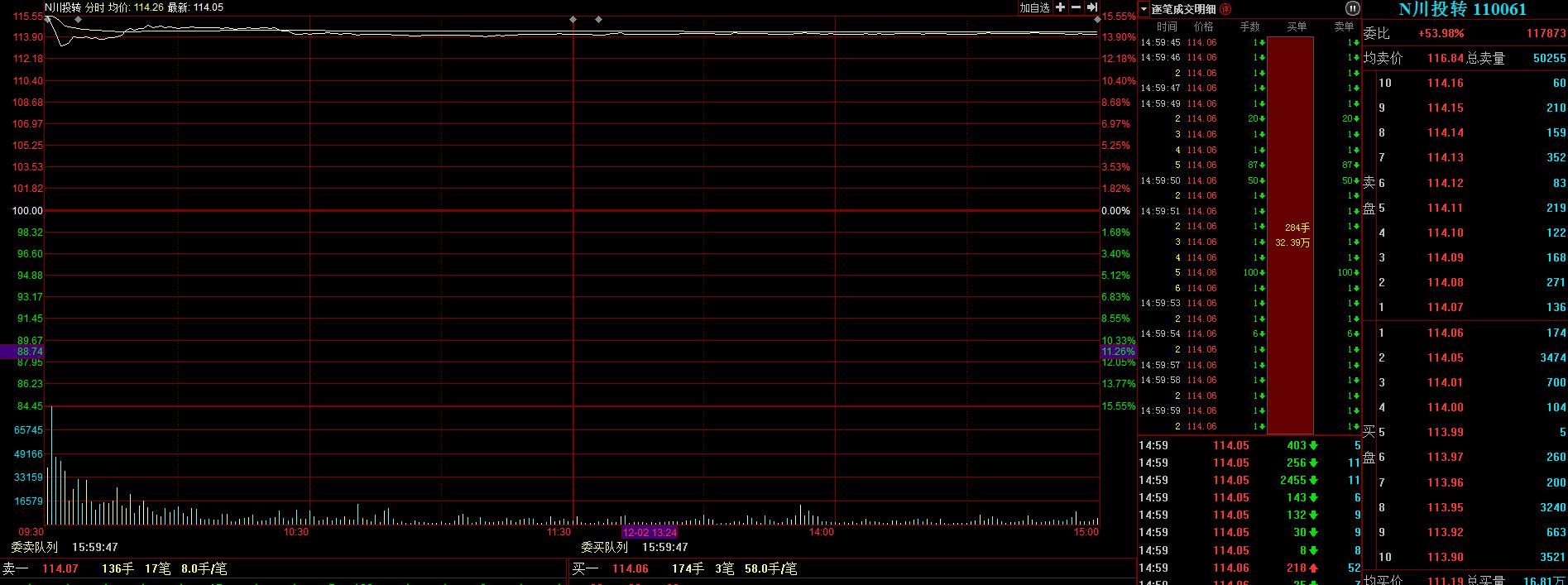This screenshot has height=585, width=1568.
Task: Click purple 11.26% percent cursor label
Action: tap(1118, 352)
